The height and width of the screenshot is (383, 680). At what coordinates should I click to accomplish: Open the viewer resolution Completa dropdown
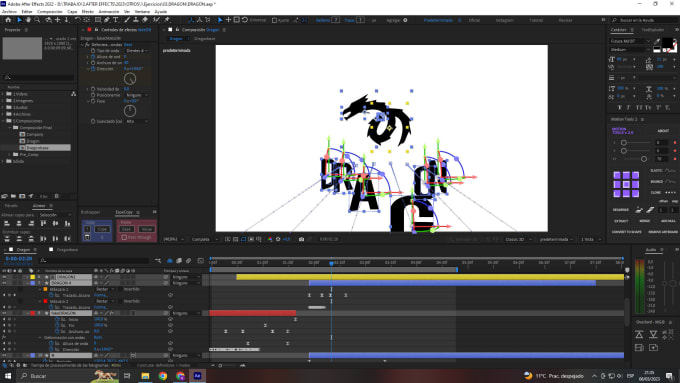(205, 239)
